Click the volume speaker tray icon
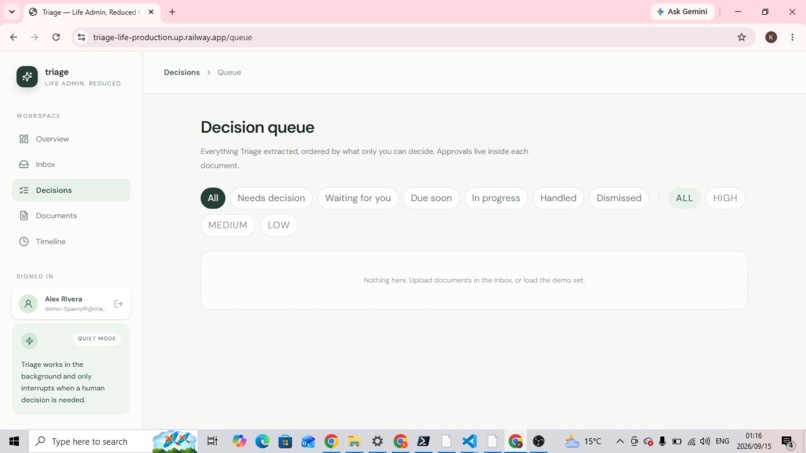The image size is (806, 453). tap(705, 441)
